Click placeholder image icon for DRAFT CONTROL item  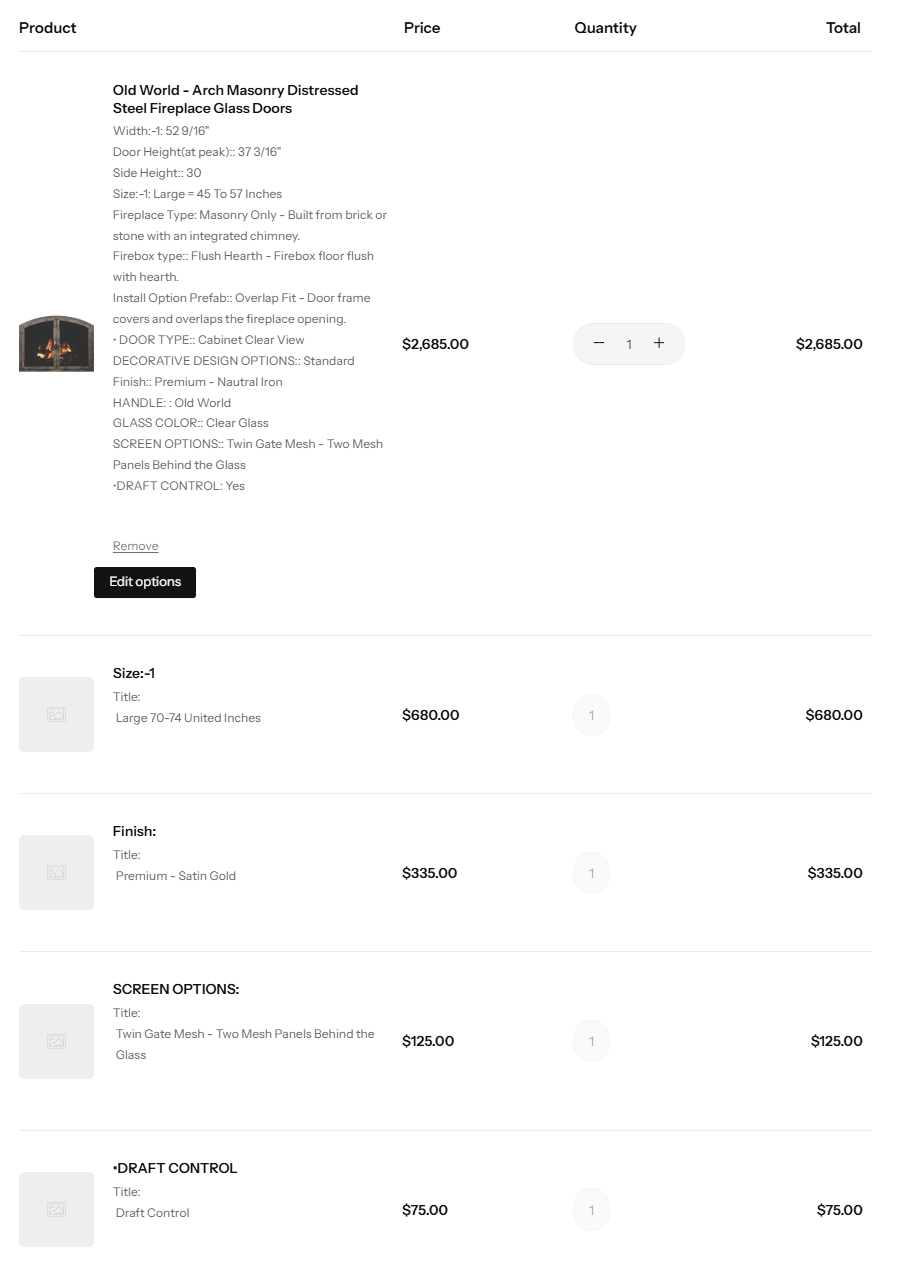click(x=56, y=1209)
